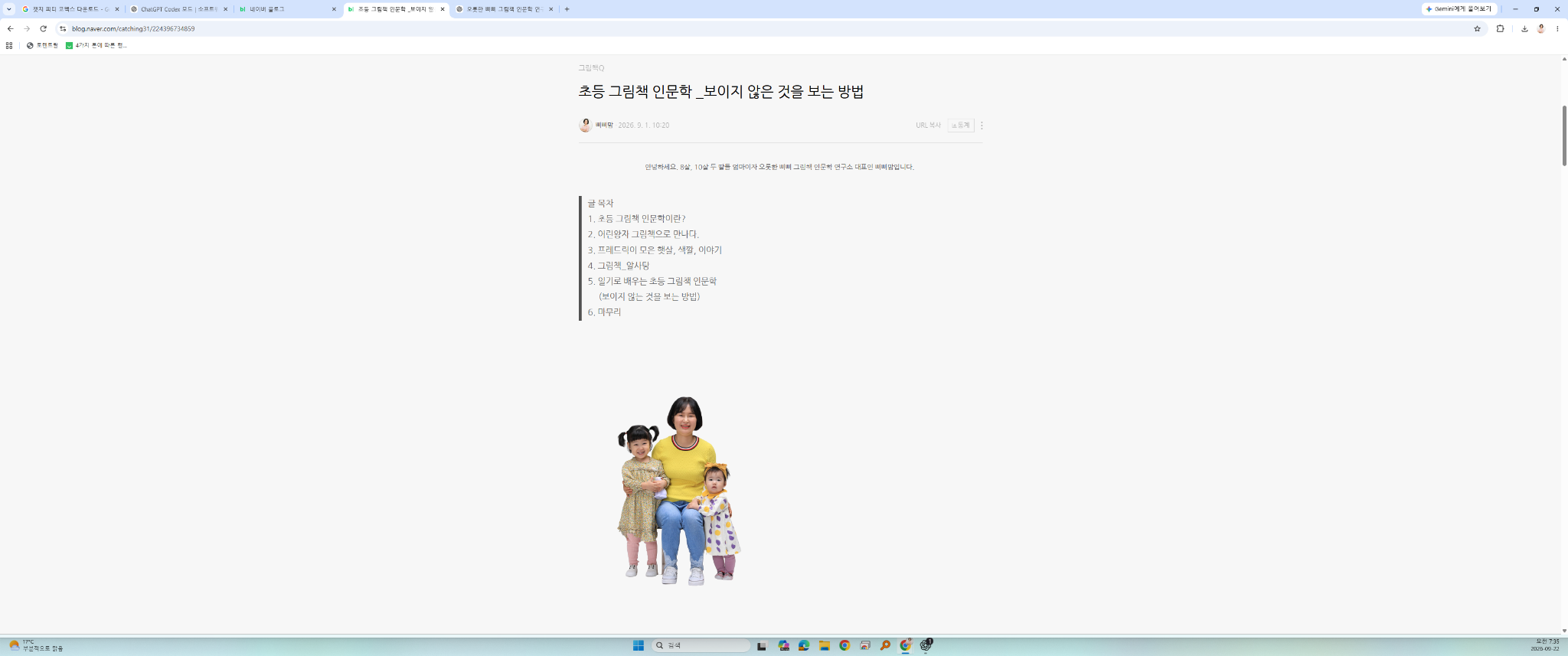Open the 트렌트윈 bookmark
The image size is (1568, 656).
click(42, 45)
